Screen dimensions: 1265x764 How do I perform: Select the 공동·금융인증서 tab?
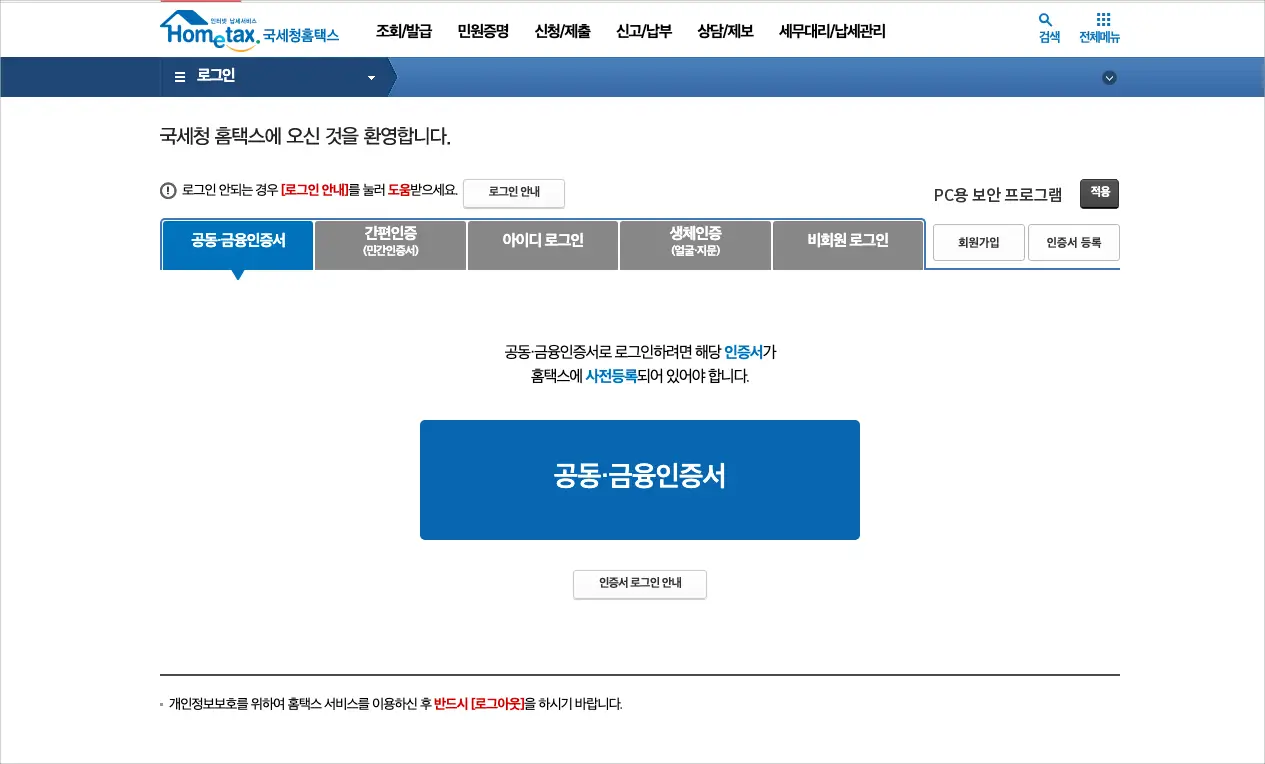tap(237, 244)
